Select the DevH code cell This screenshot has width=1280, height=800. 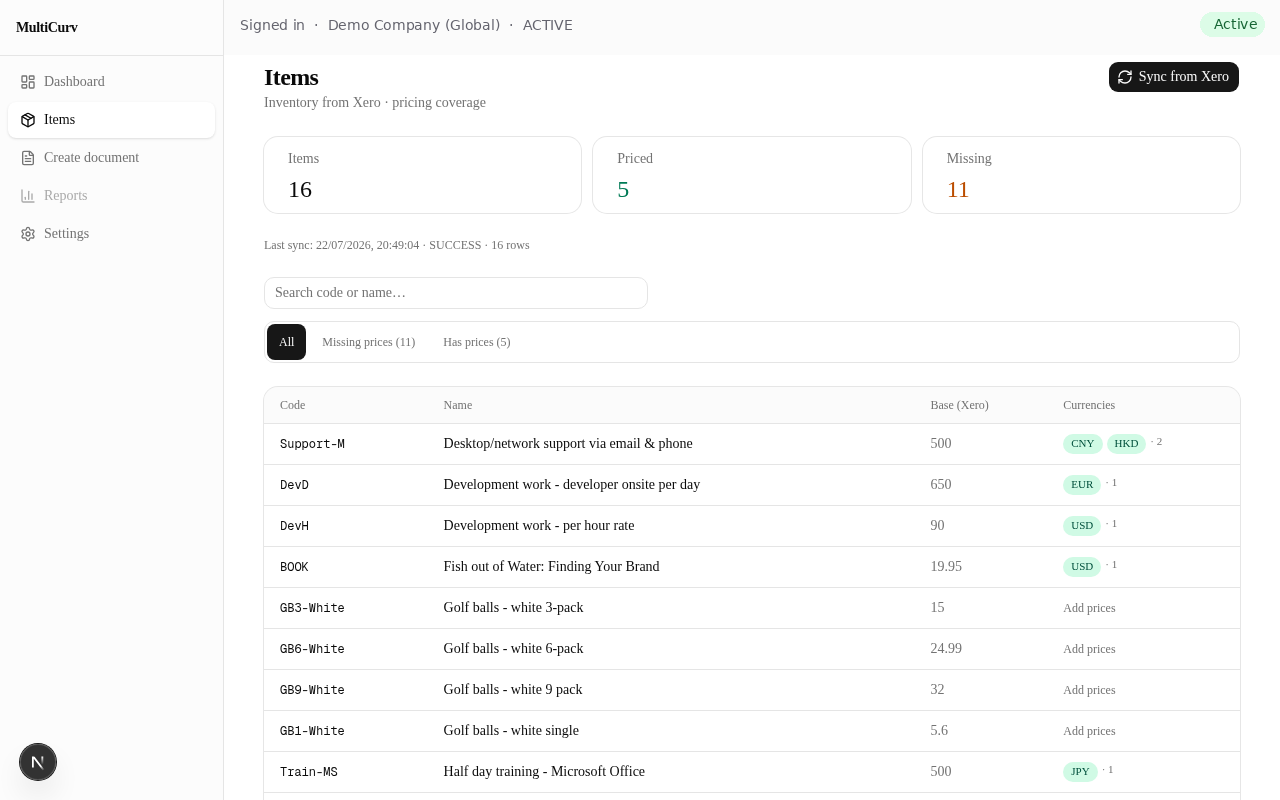[x=294, y=526]
